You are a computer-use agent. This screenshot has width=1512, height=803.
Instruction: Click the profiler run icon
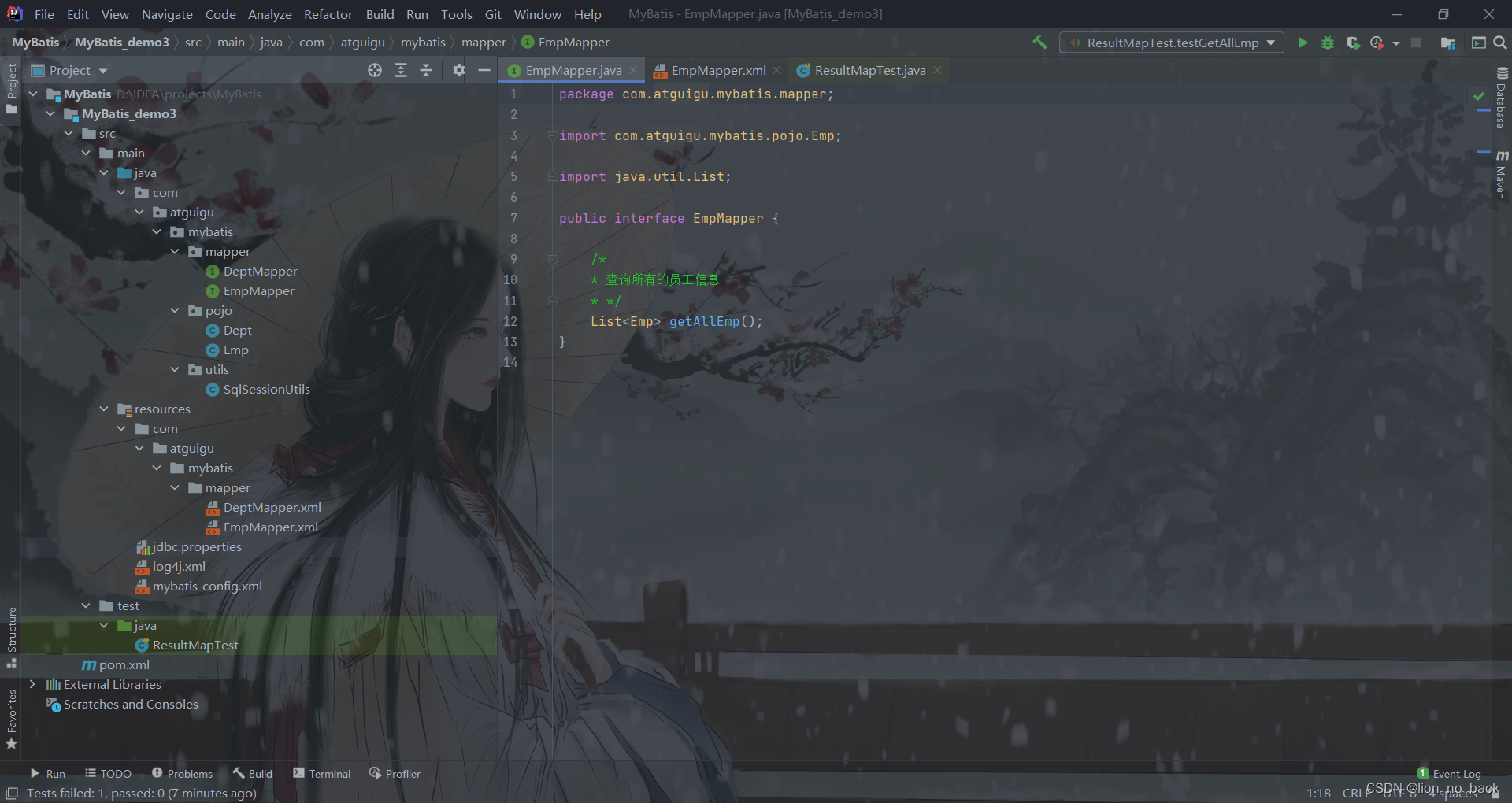[1377, 43]
